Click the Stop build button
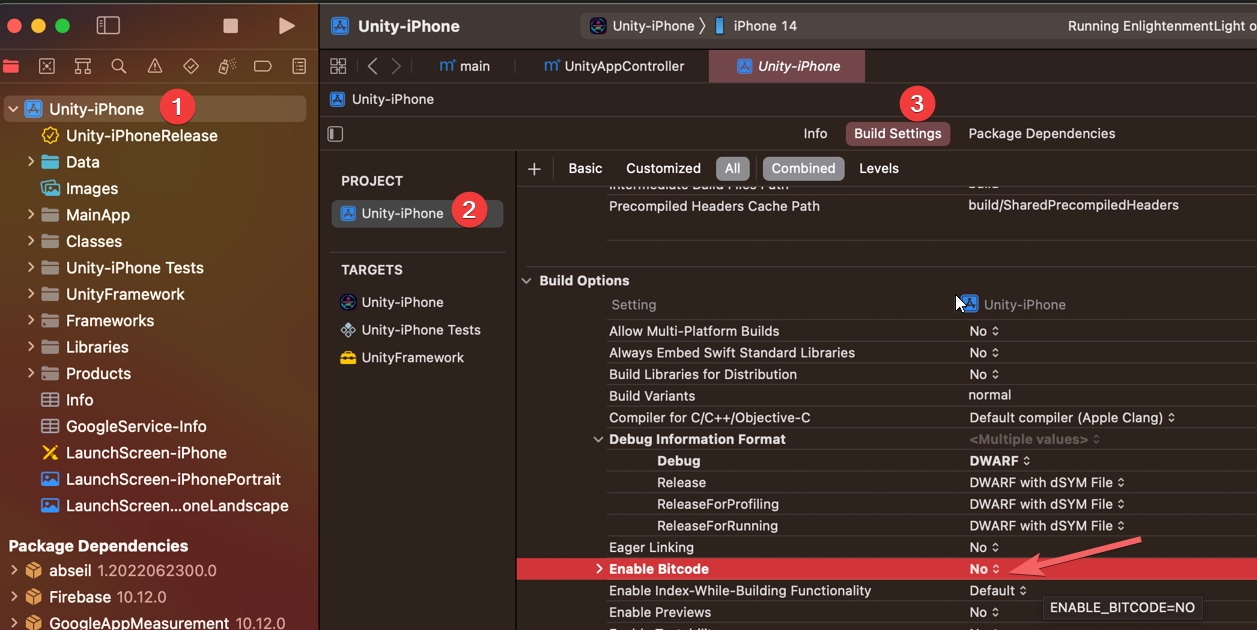1257x630 pixels. (231, 26)
